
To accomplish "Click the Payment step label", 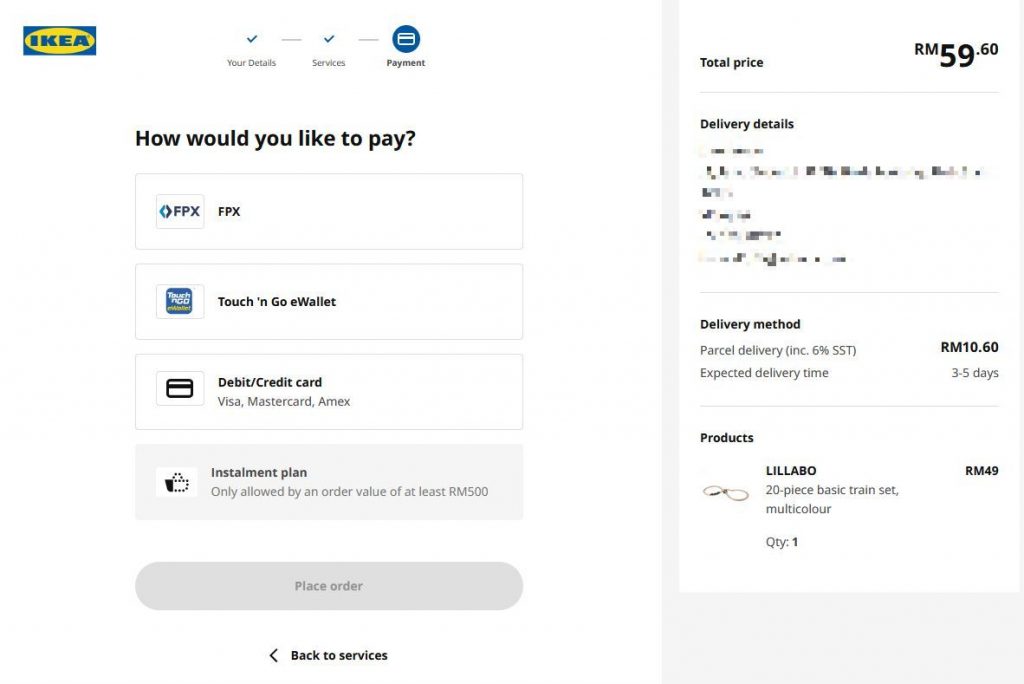I will tap(406, 63).
